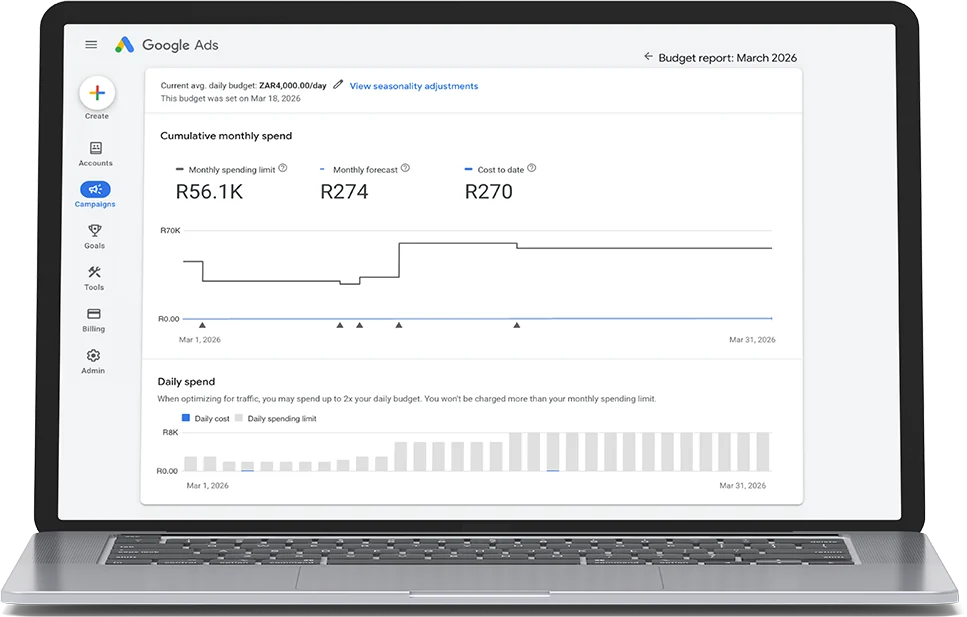Show help for Monthly spending limit
Screen dimensions: 967x617
pyautogui.click(x=282, y=168)
